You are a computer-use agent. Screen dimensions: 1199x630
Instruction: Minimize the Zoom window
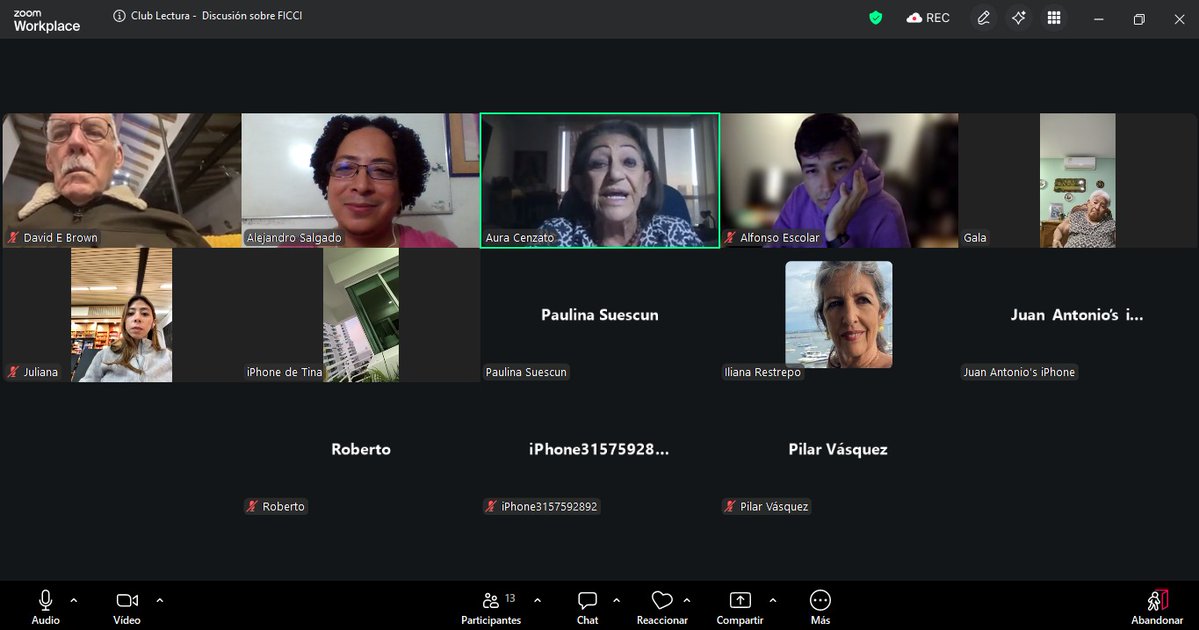[1098, 19]
